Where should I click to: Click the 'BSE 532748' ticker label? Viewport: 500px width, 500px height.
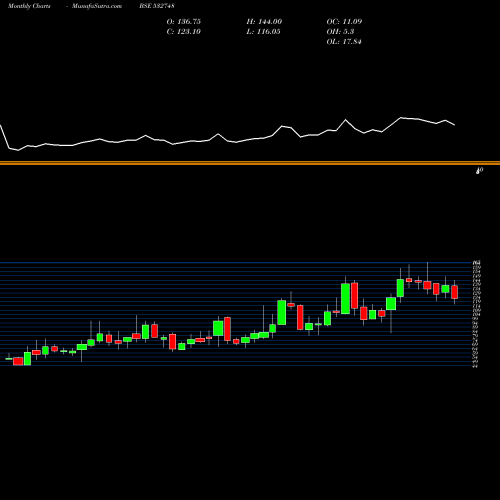click(x=157, y=6)
